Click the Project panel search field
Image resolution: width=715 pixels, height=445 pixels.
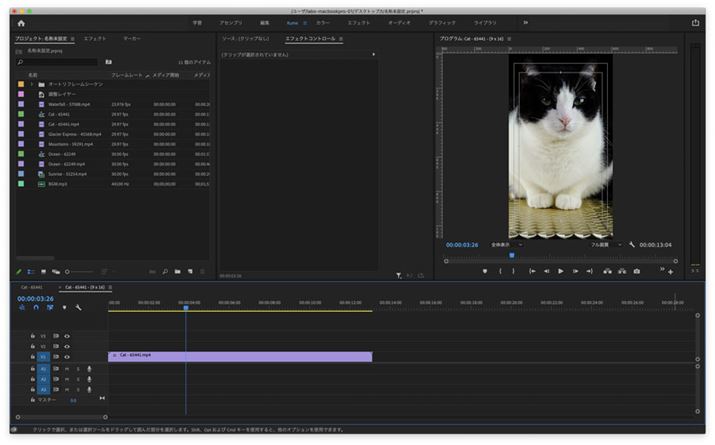click(x=58, y=62)
